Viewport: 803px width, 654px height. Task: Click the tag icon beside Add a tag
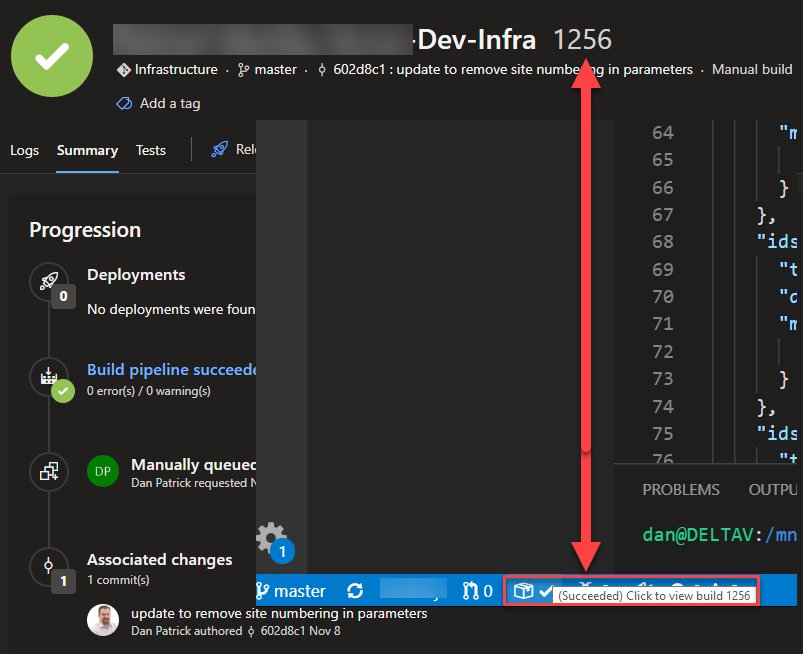pos(124,103)
